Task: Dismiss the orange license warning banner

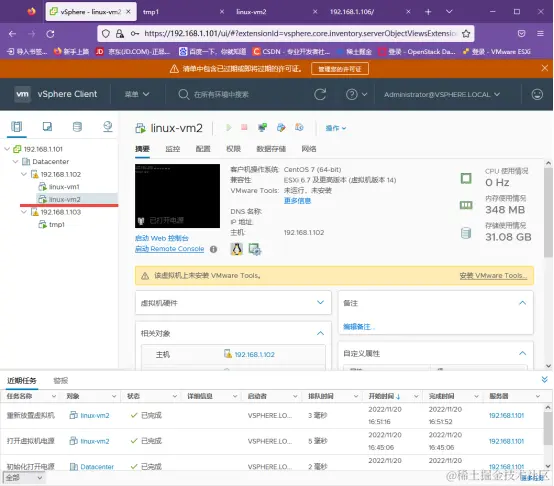Action: point(544,68)
